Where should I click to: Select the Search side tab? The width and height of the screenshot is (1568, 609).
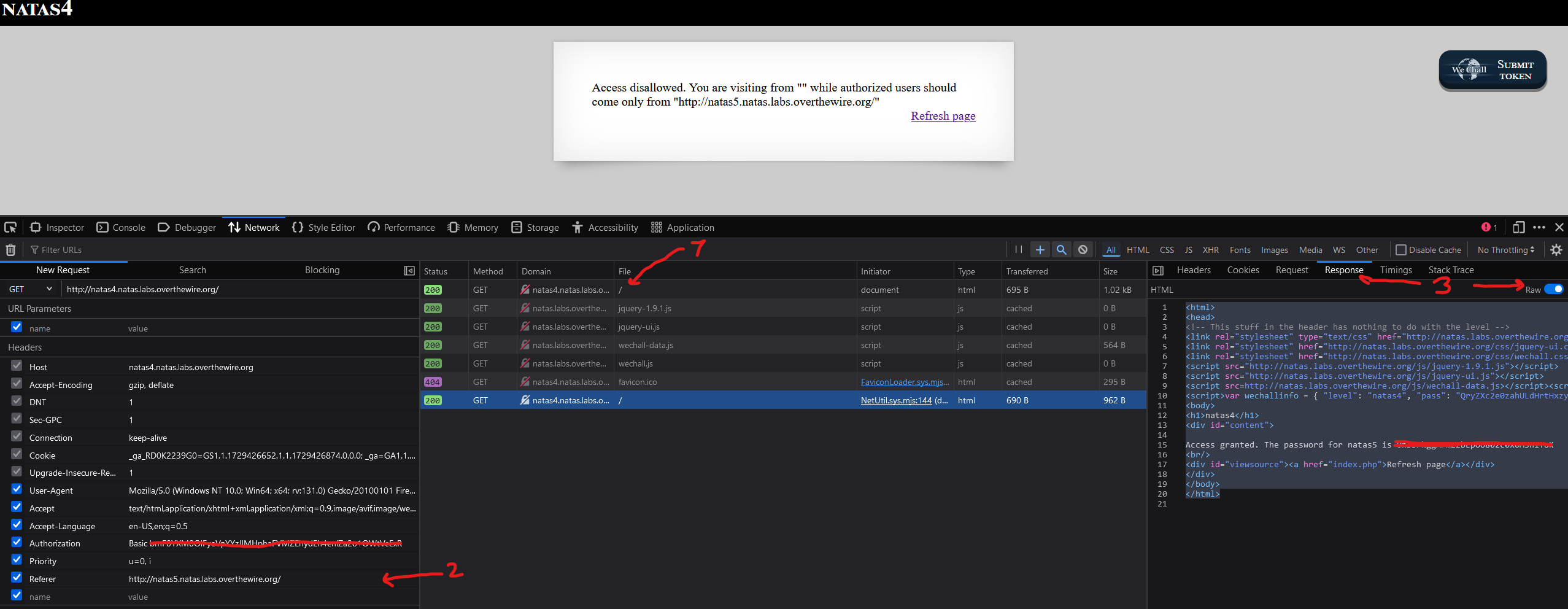(192, 270)
